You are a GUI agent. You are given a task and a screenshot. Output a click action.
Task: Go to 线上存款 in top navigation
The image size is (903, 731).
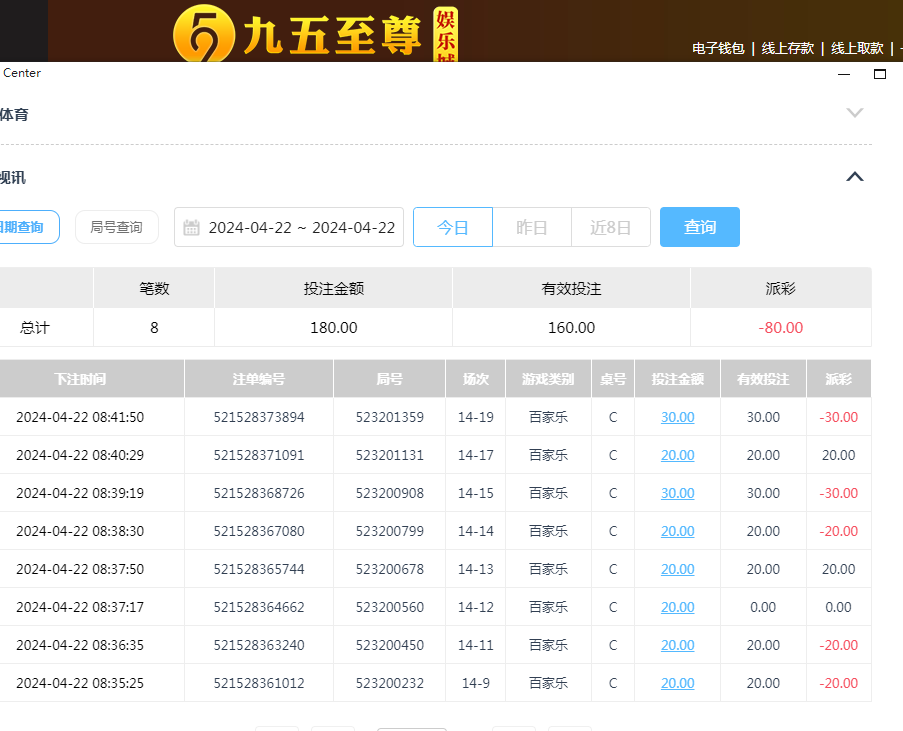click(788, 48)
